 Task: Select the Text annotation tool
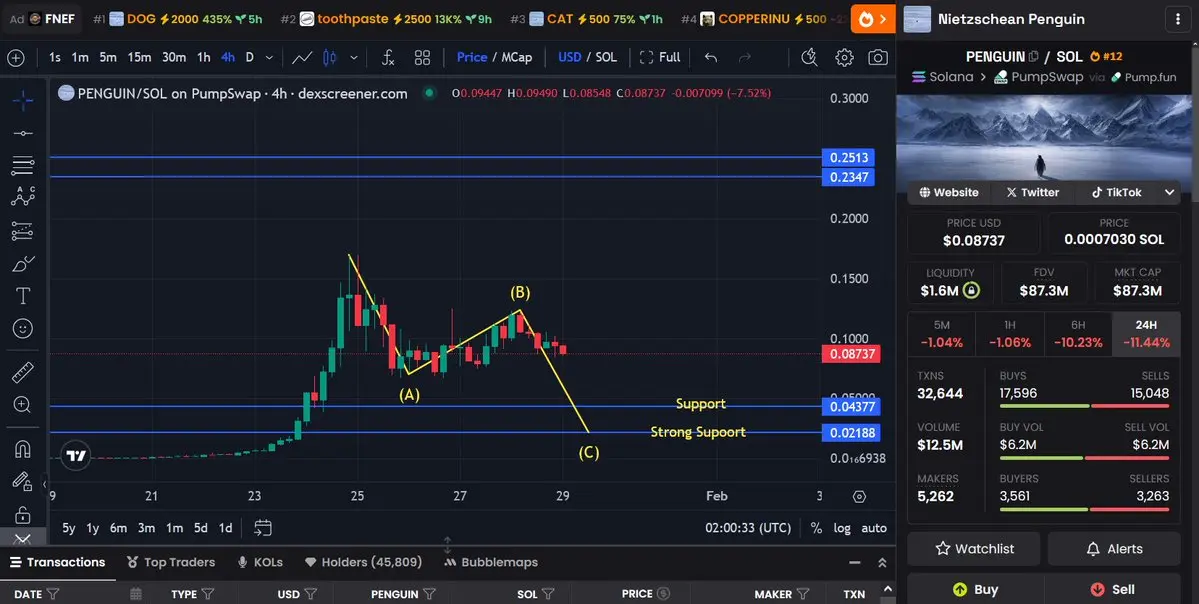point(23,296)
